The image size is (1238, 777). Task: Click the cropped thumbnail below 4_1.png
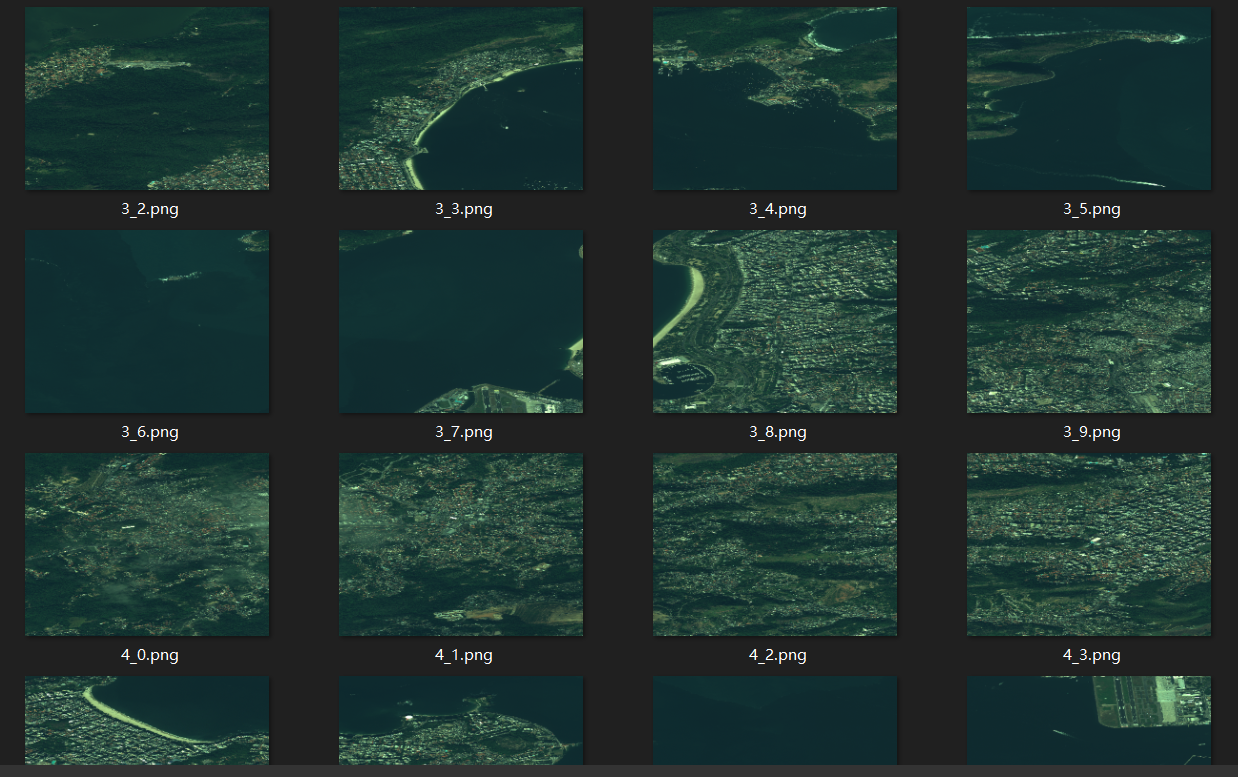point(461,720)
